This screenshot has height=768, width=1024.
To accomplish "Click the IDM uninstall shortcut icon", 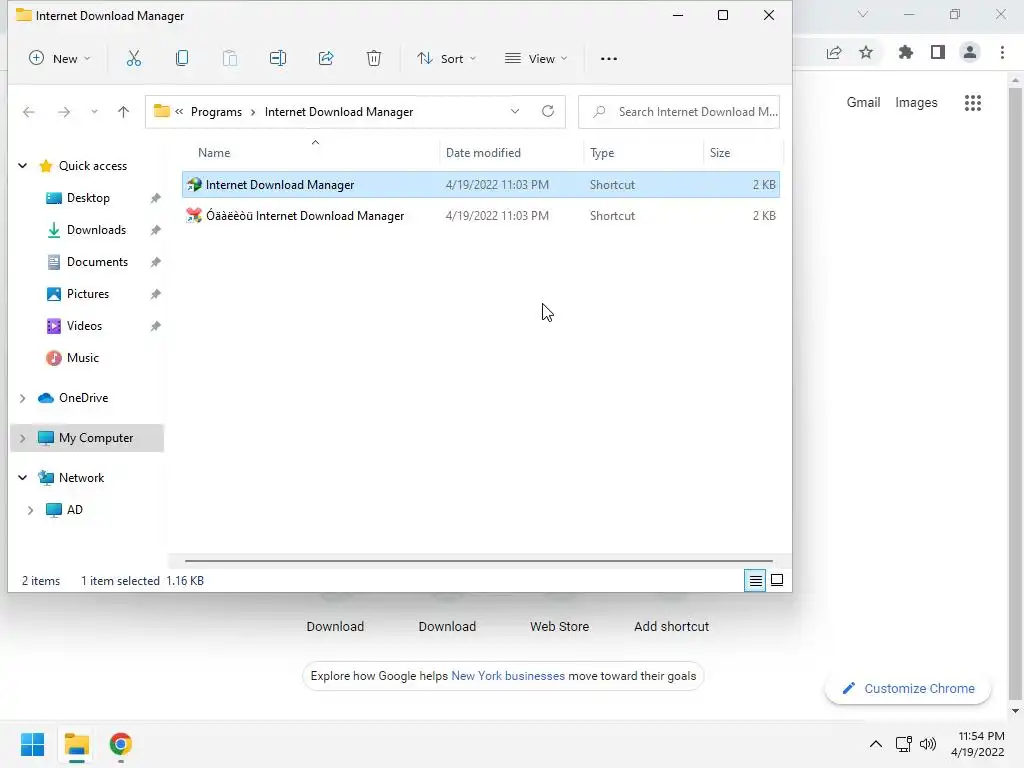I will tap(194, 216).
